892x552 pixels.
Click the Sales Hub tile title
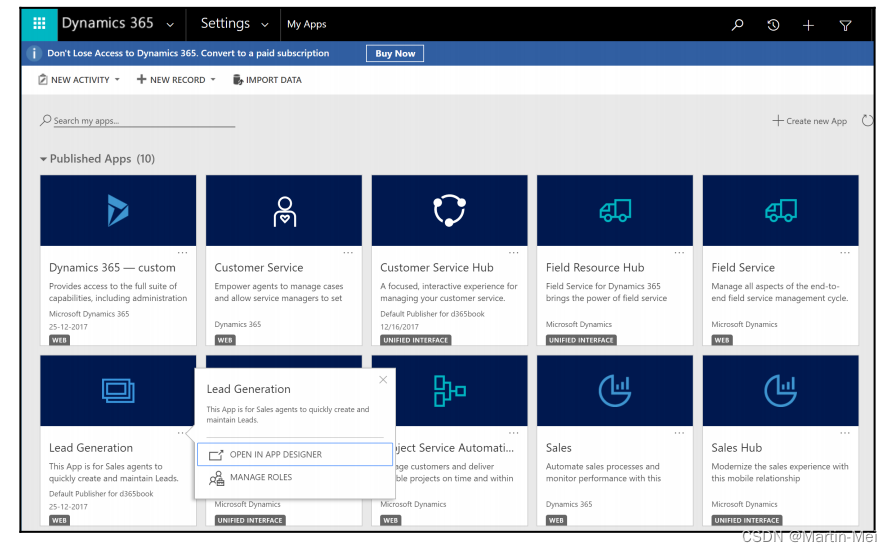click(x=737, y=448)
